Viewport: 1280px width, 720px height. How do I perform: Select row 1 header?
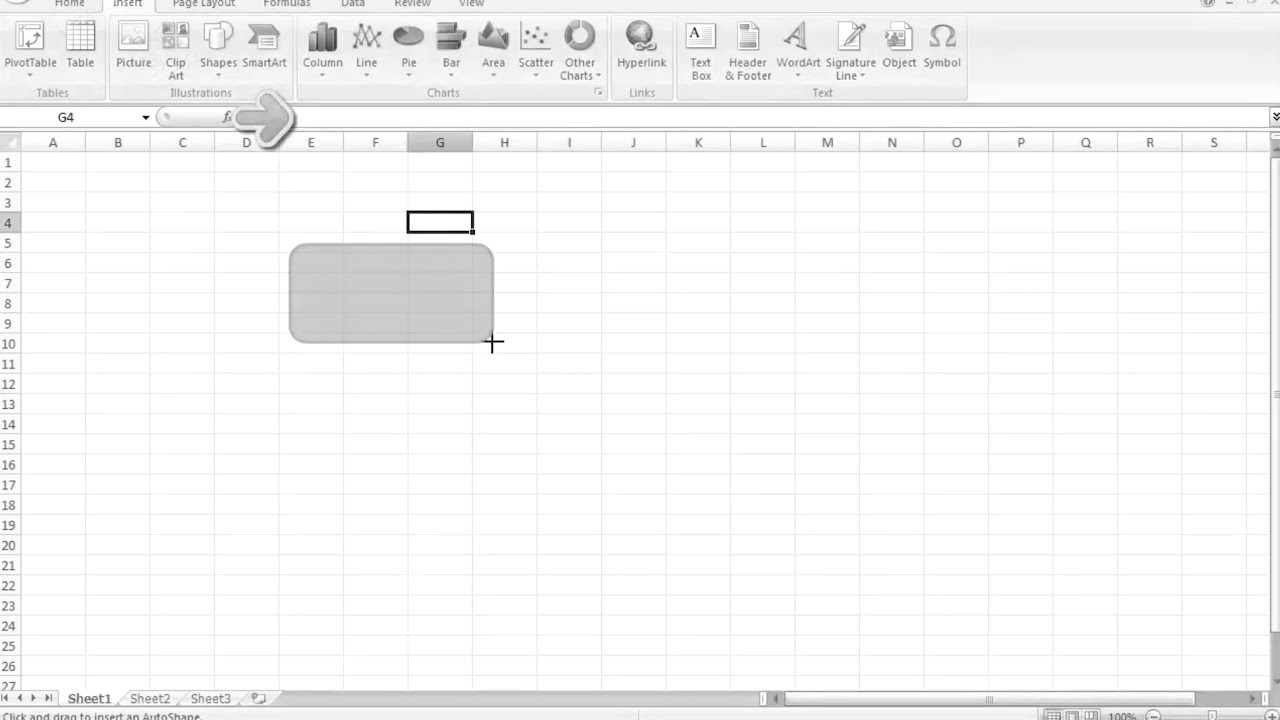coord(10,162)
